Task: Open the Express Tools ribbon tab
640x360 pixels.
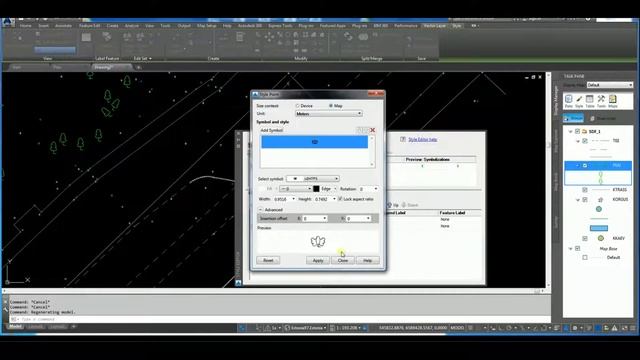Action: click(x=280, y=26)
